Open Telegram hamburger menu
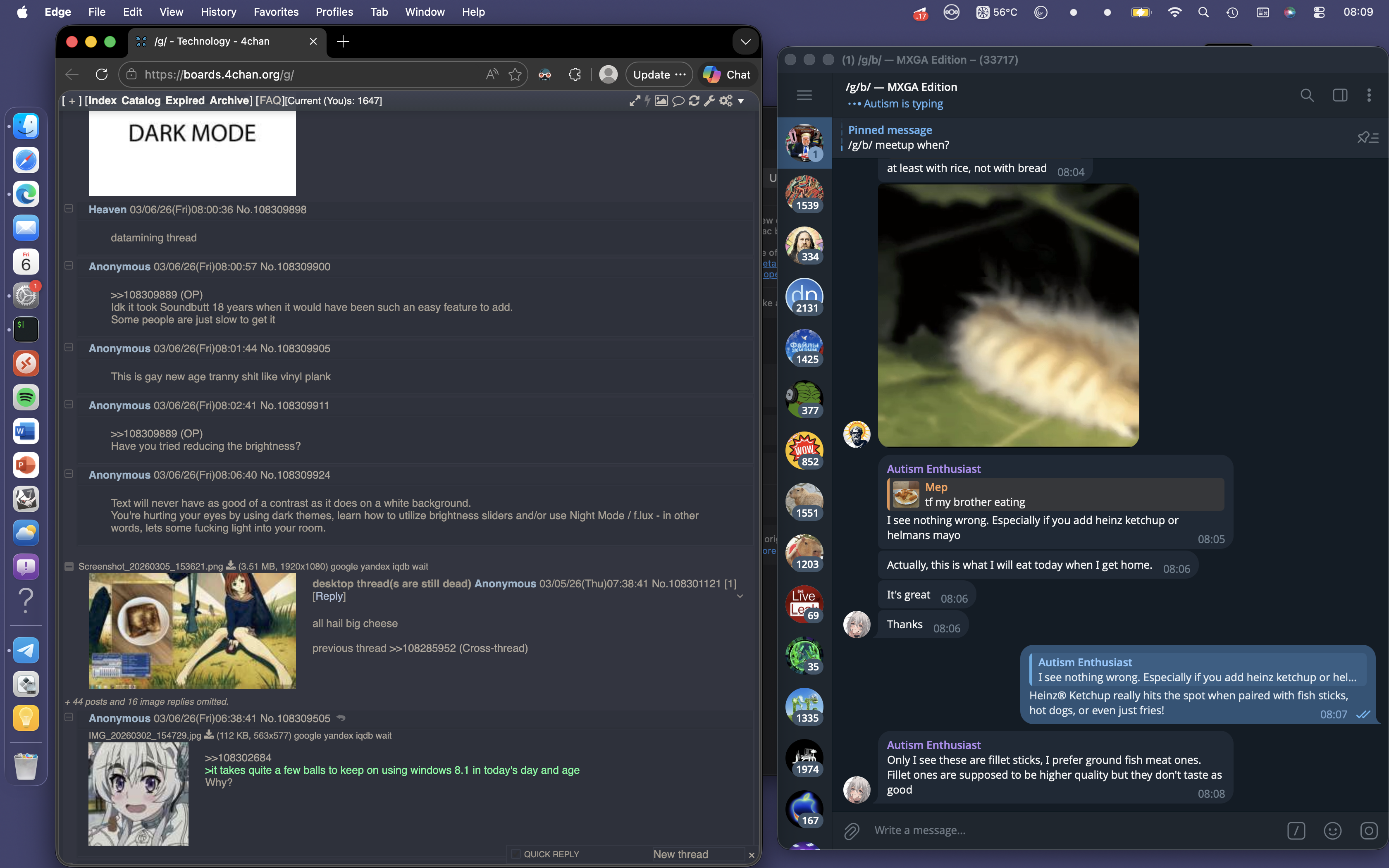Viewport: 1389px width, 868px height. pyautogui.click(x=804, y=95)
